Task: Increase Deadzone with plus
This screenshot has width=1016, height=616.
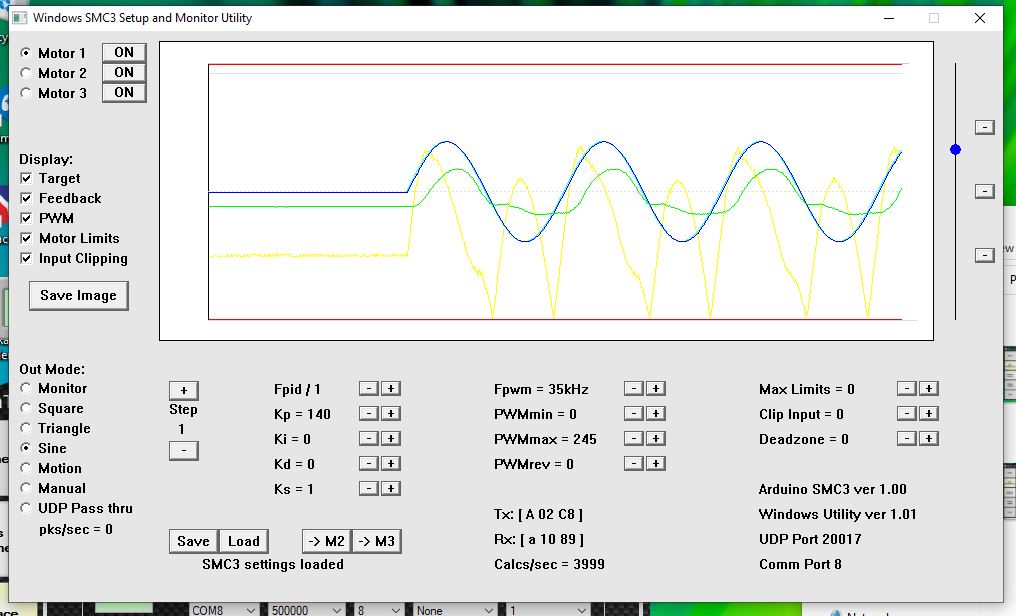Action: [x=929, y=439]
